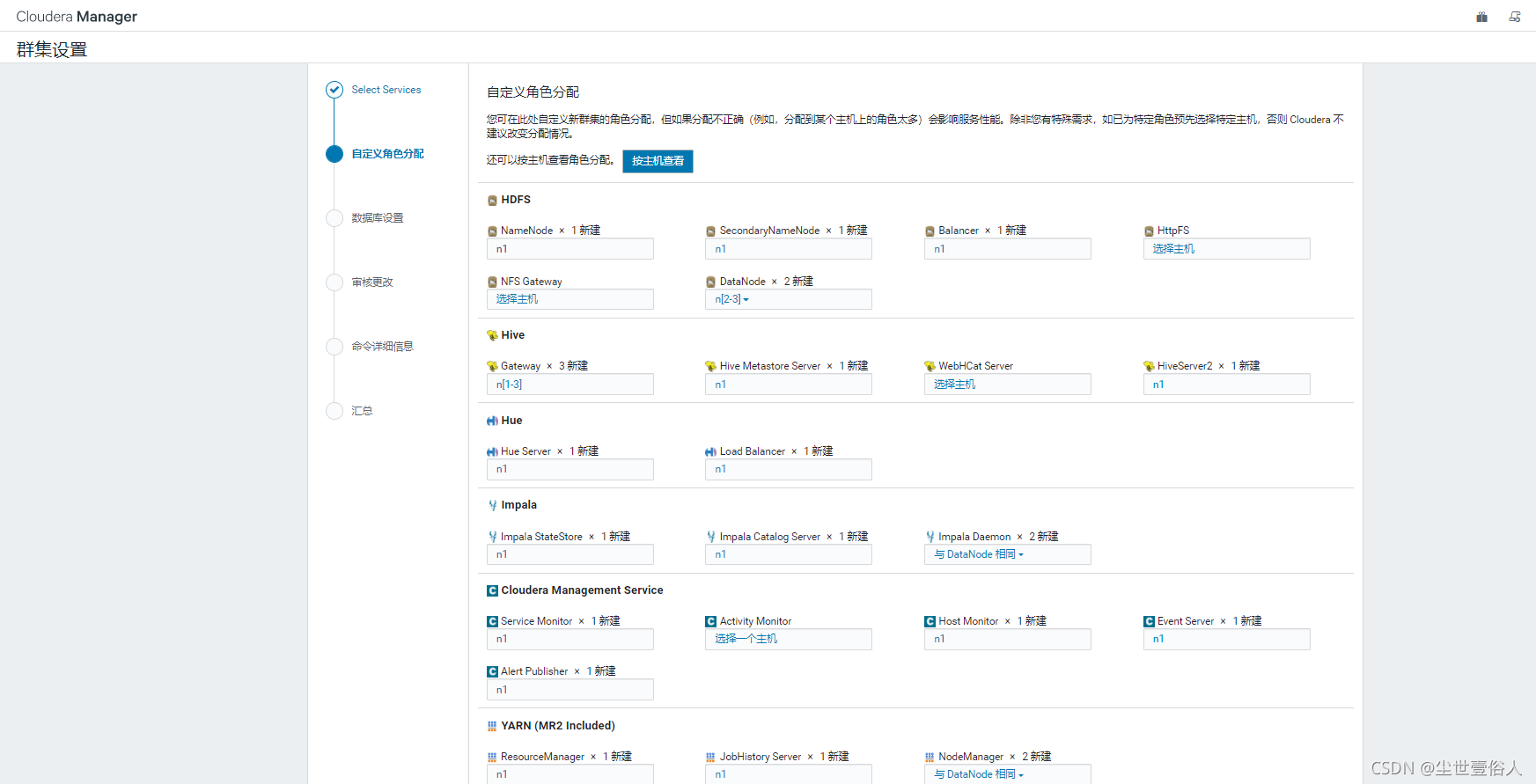Click the NameNode role icon

492,231
